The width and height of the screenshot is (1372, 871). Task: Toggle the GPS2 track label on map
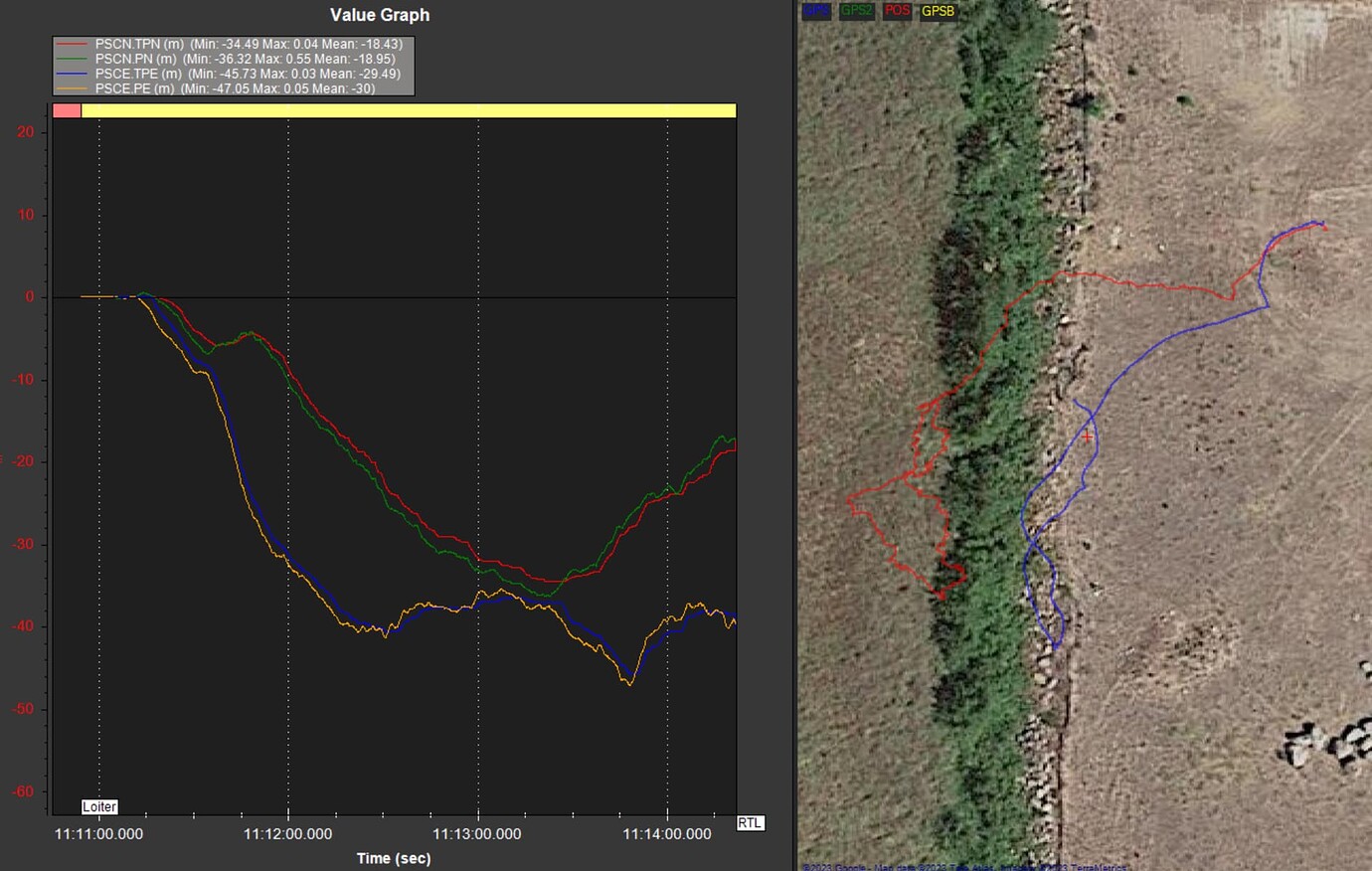[x=856, y=11]
